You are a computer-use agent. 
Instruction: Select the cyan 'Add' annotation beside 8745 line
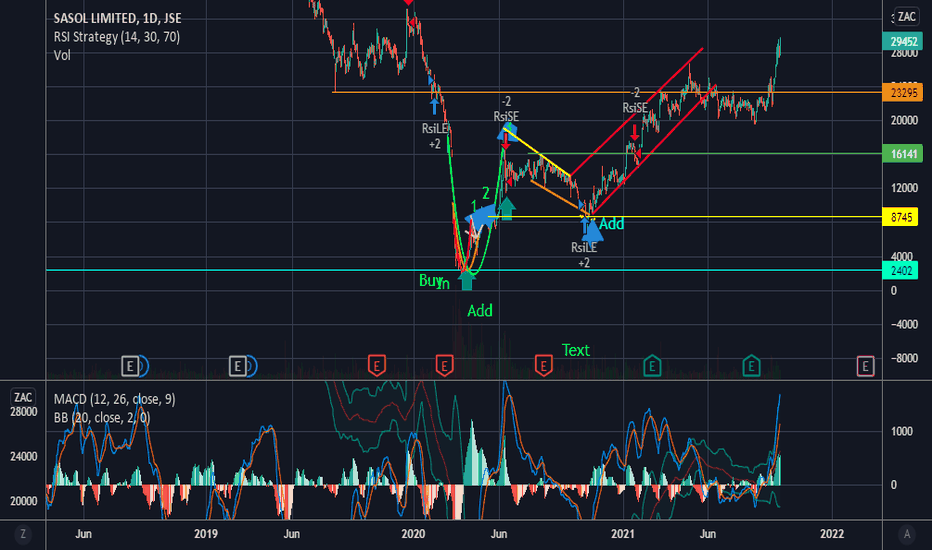[x=612, y=224]
